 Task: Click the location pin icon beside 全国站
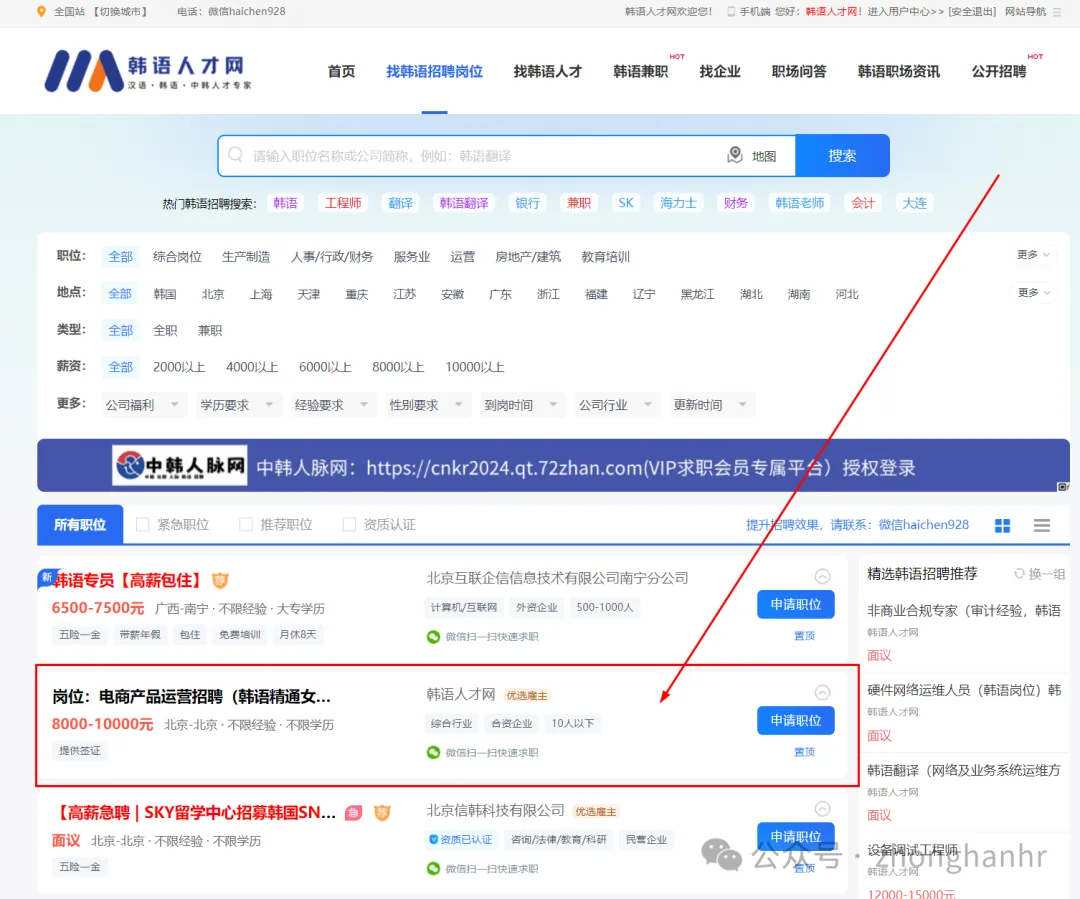[x=41, y=12]
